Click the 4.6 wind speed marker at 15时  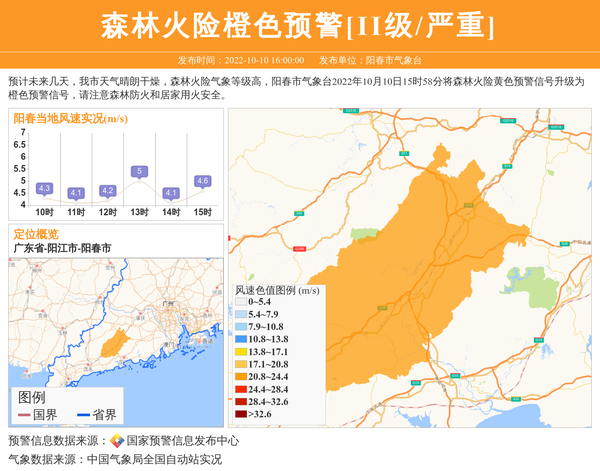(202, 181)
